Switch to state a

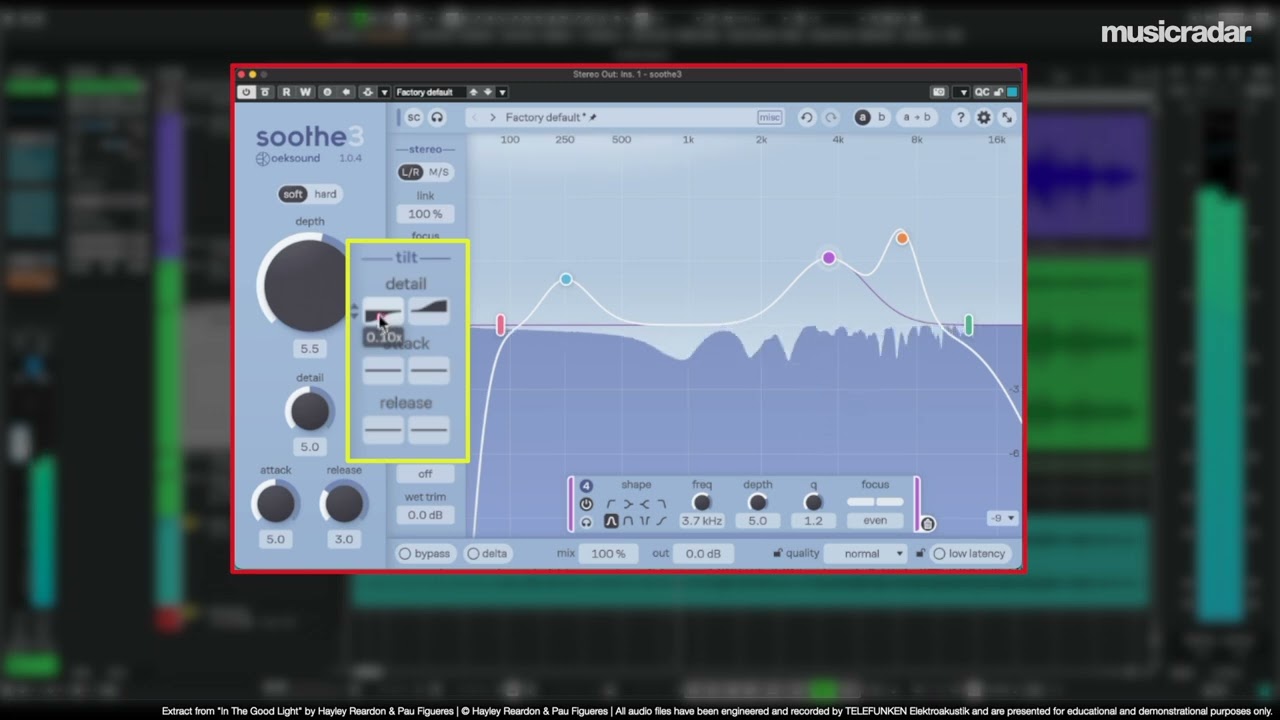pyautogui.click(x=862, y=117)
